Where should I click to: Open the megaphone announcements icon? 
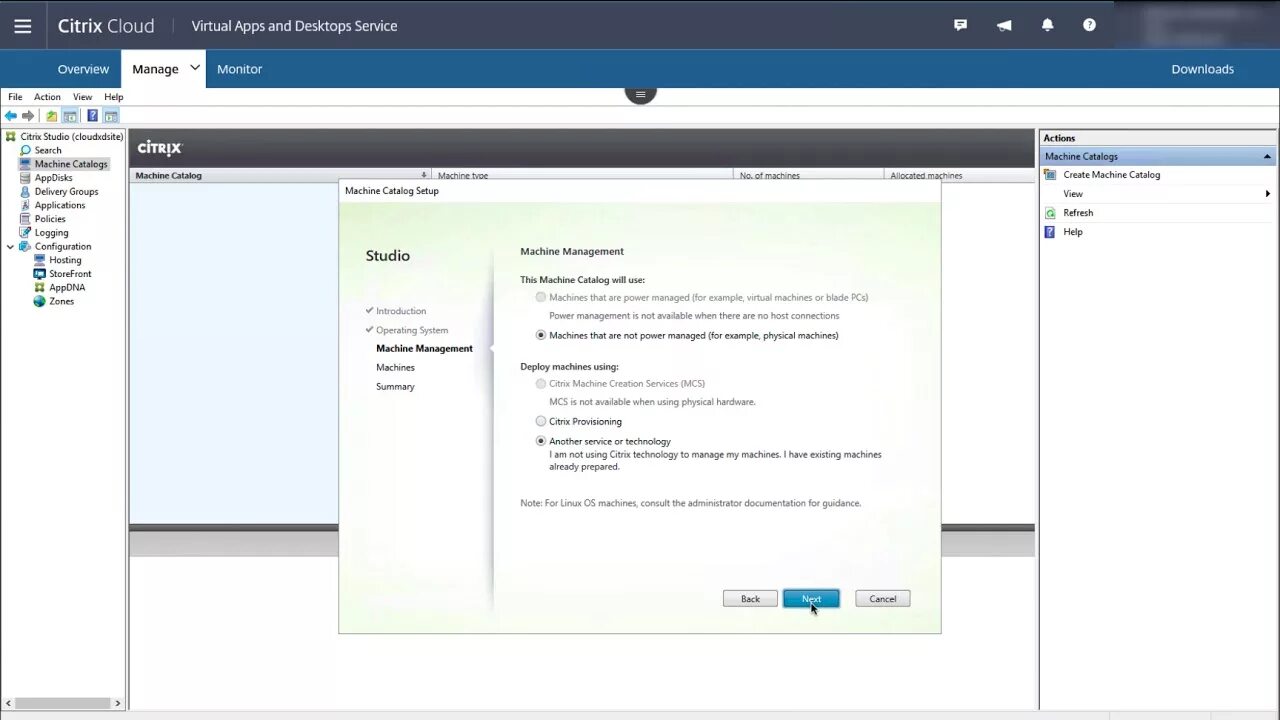(1004, 25)
